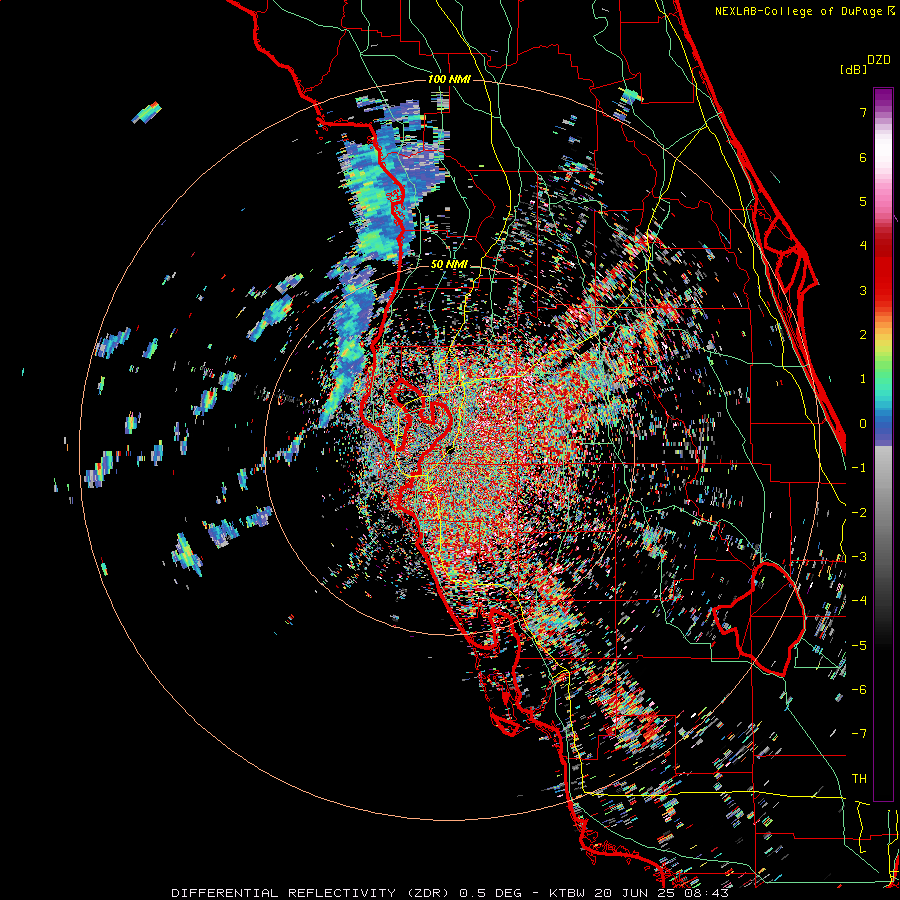
Task: Click the [dB] unit label
Action: 853,69
